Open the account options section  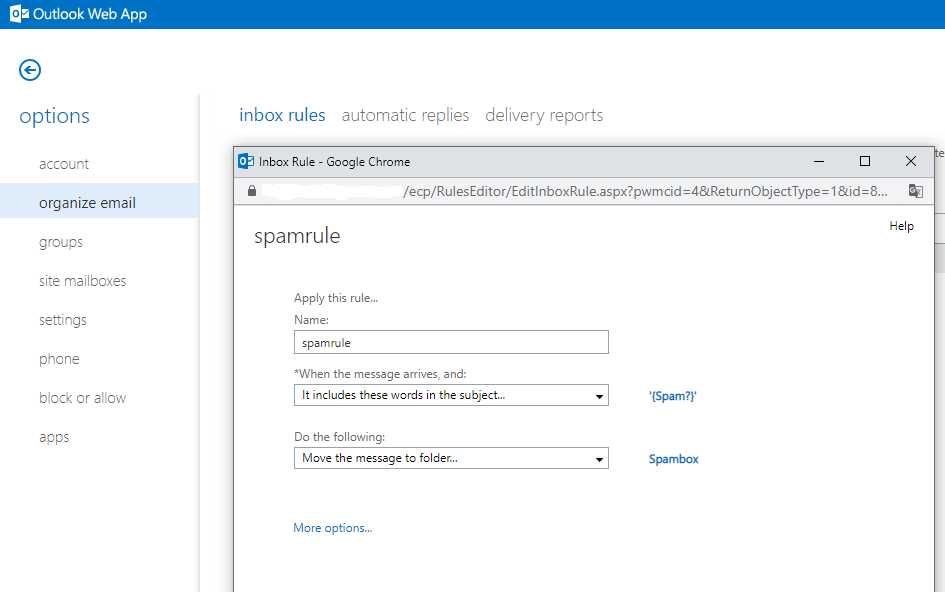click(x=64, y=164)
